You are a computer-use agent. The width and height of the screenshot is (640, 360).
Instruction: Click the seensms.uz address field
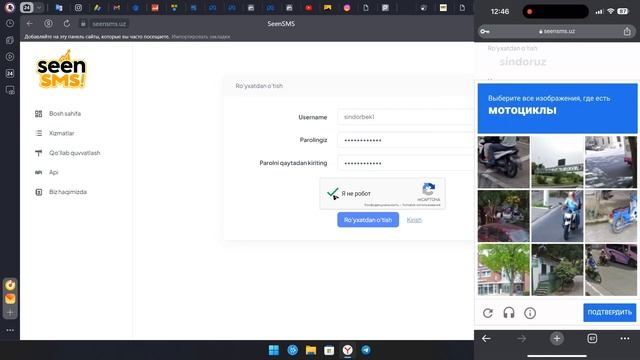(109, 24)
